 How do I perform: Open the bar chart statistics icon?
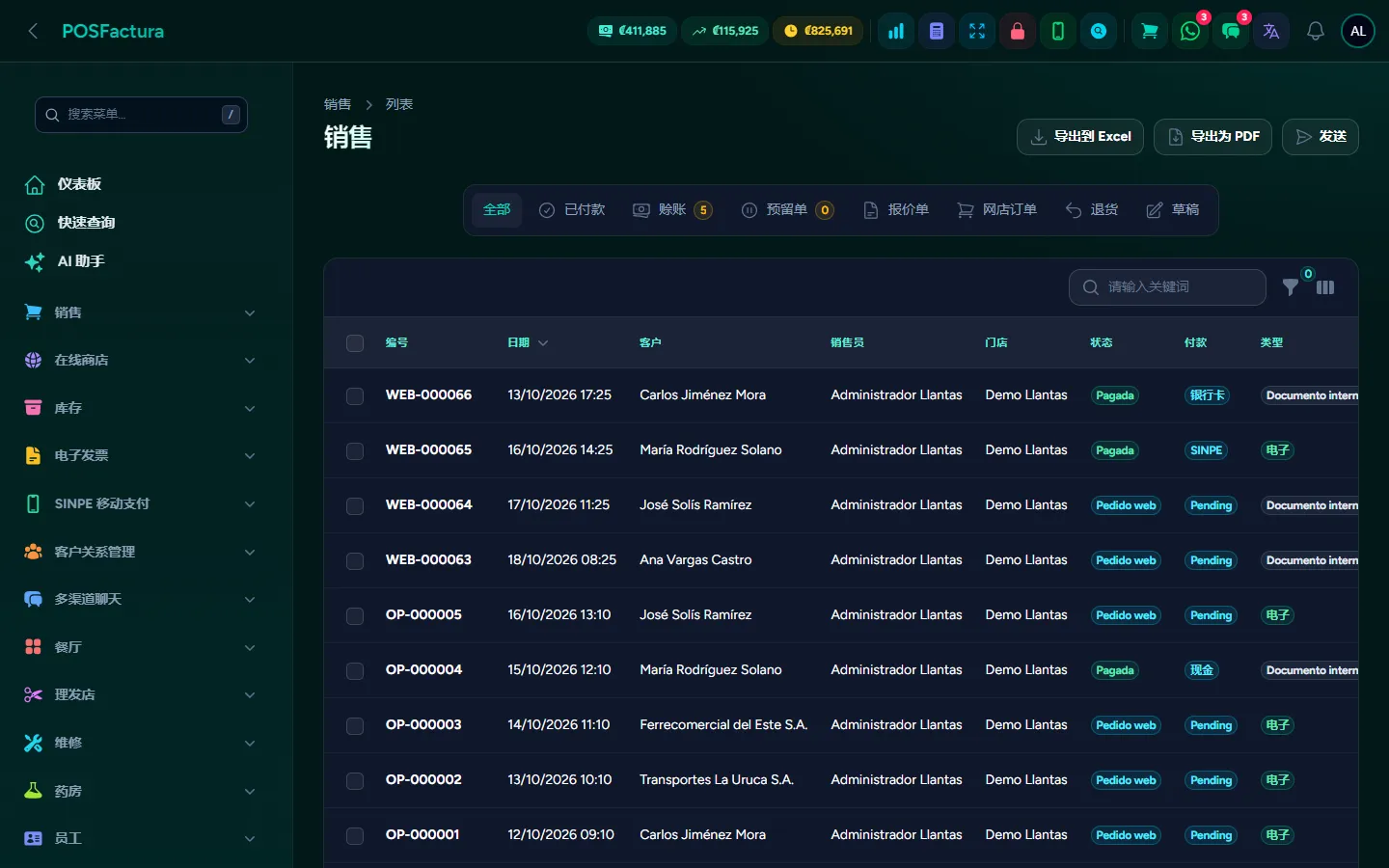pyautogui.click(x=896, y=31)
